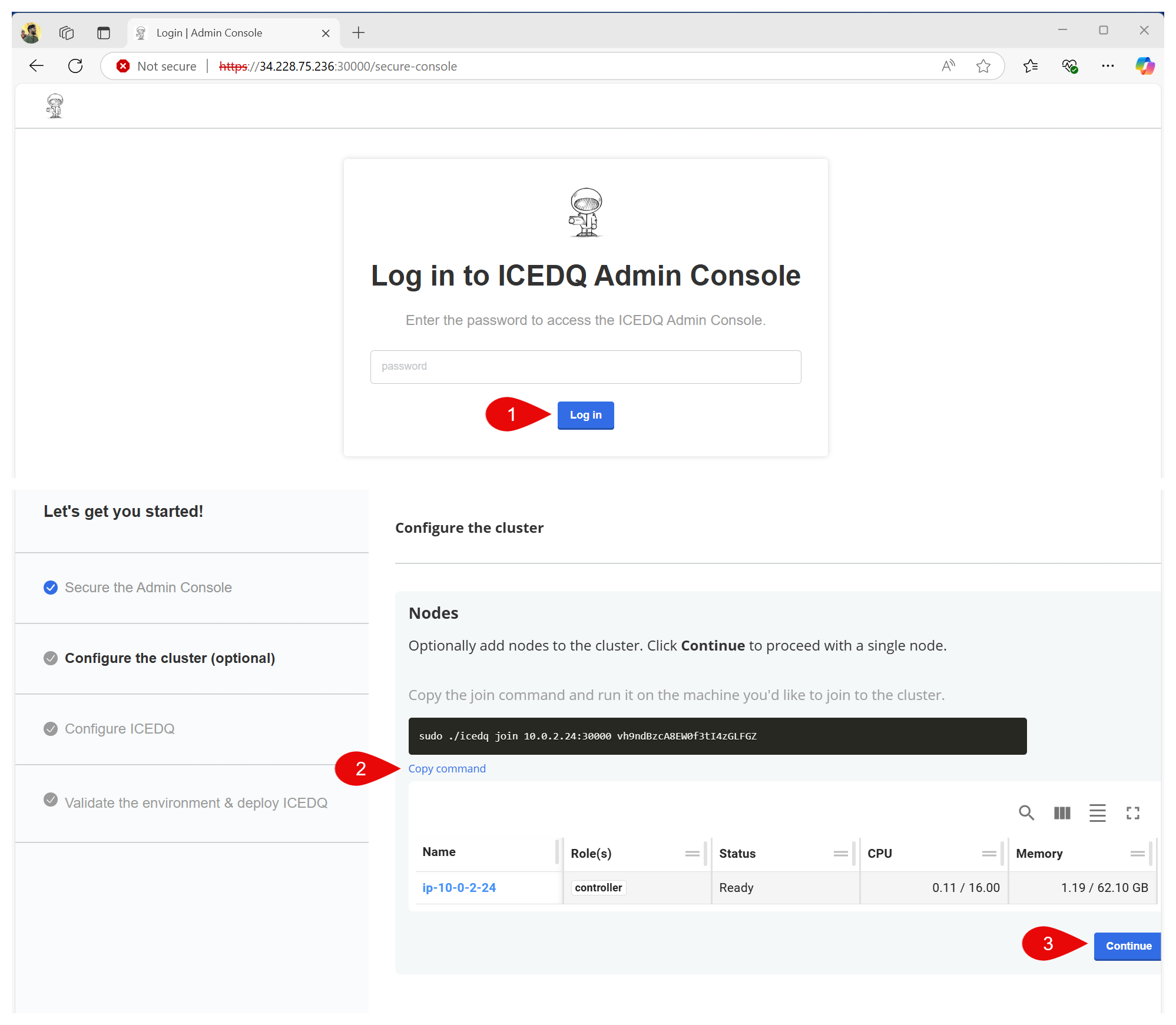Click the Log in button
This screenshot has width=1176, height=1025.
585,415
